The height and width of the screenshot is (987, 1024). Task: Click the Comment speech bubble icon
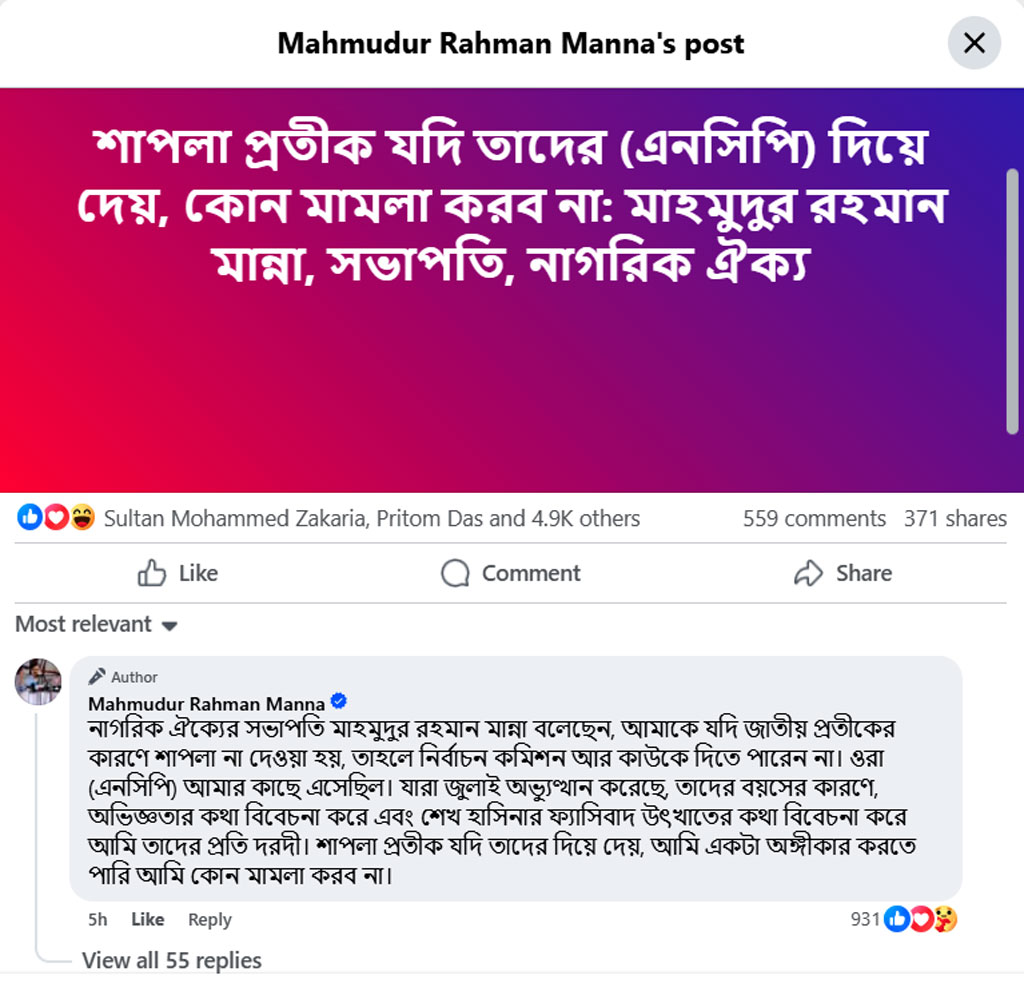(x=455, y=573)
